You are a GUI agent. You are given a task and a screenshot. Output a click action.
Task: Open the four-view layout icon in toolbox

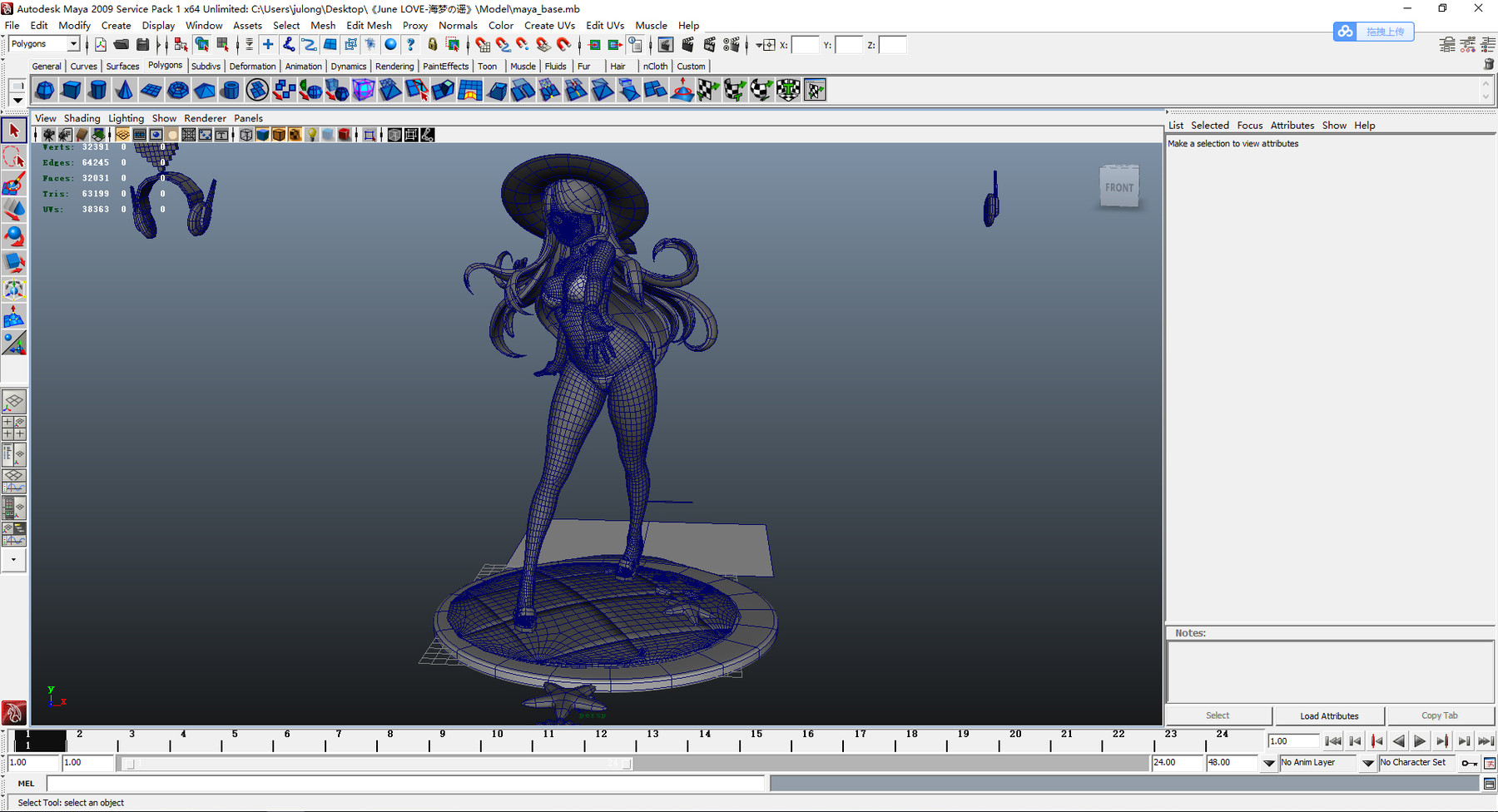coord(14,427)
